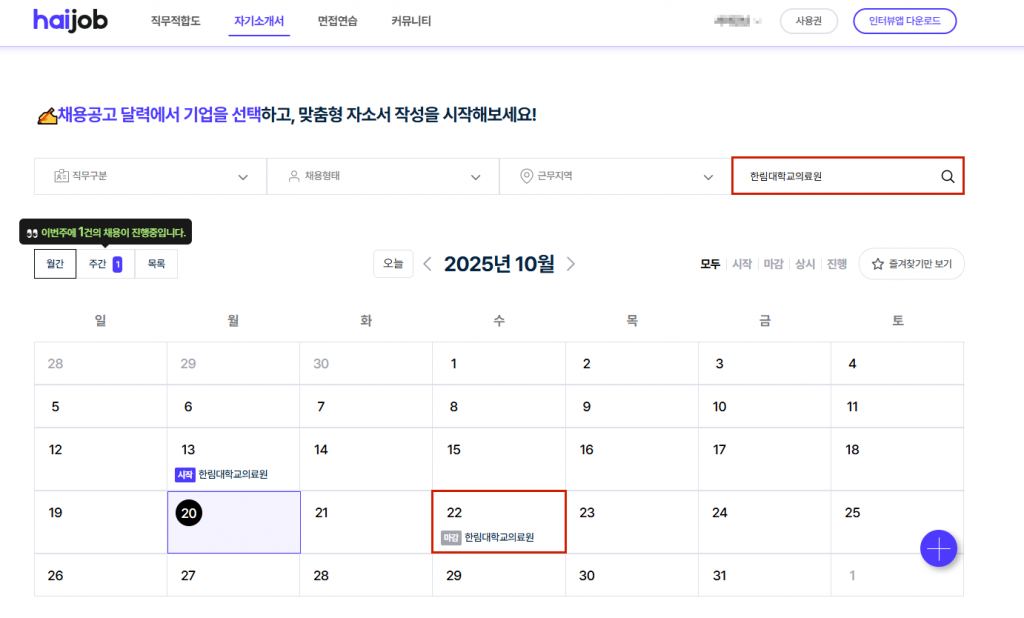
Task: Switch to 주간 weekly view
Action: point(105,264)
